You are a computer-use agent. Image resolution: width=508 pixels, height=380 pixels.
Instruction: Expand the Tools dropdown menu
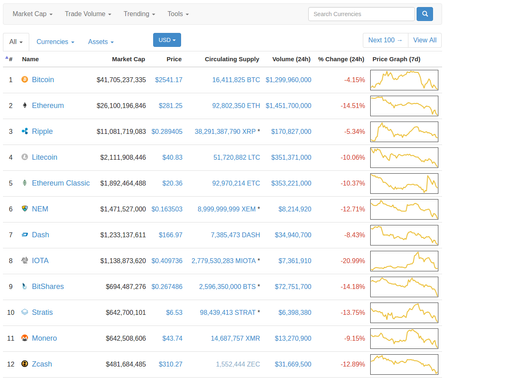[x=178, y=14]
